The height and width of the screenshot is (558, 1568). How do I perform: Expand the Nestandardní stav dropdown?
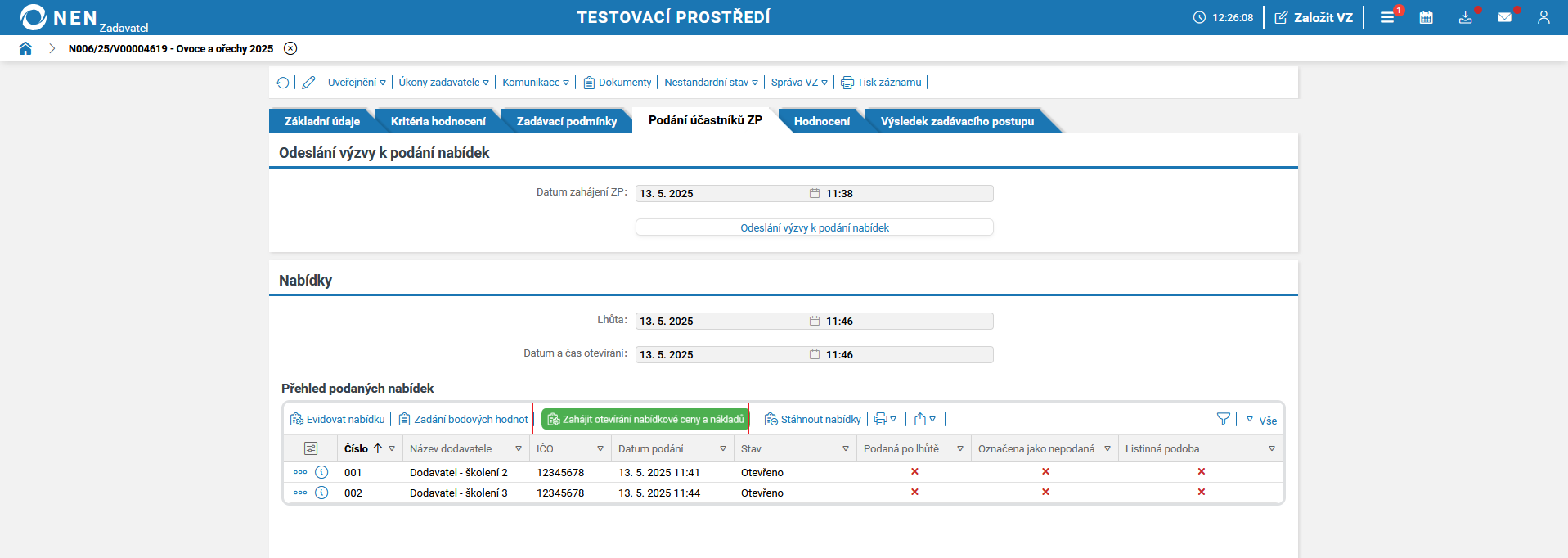[x=712, y=83]
